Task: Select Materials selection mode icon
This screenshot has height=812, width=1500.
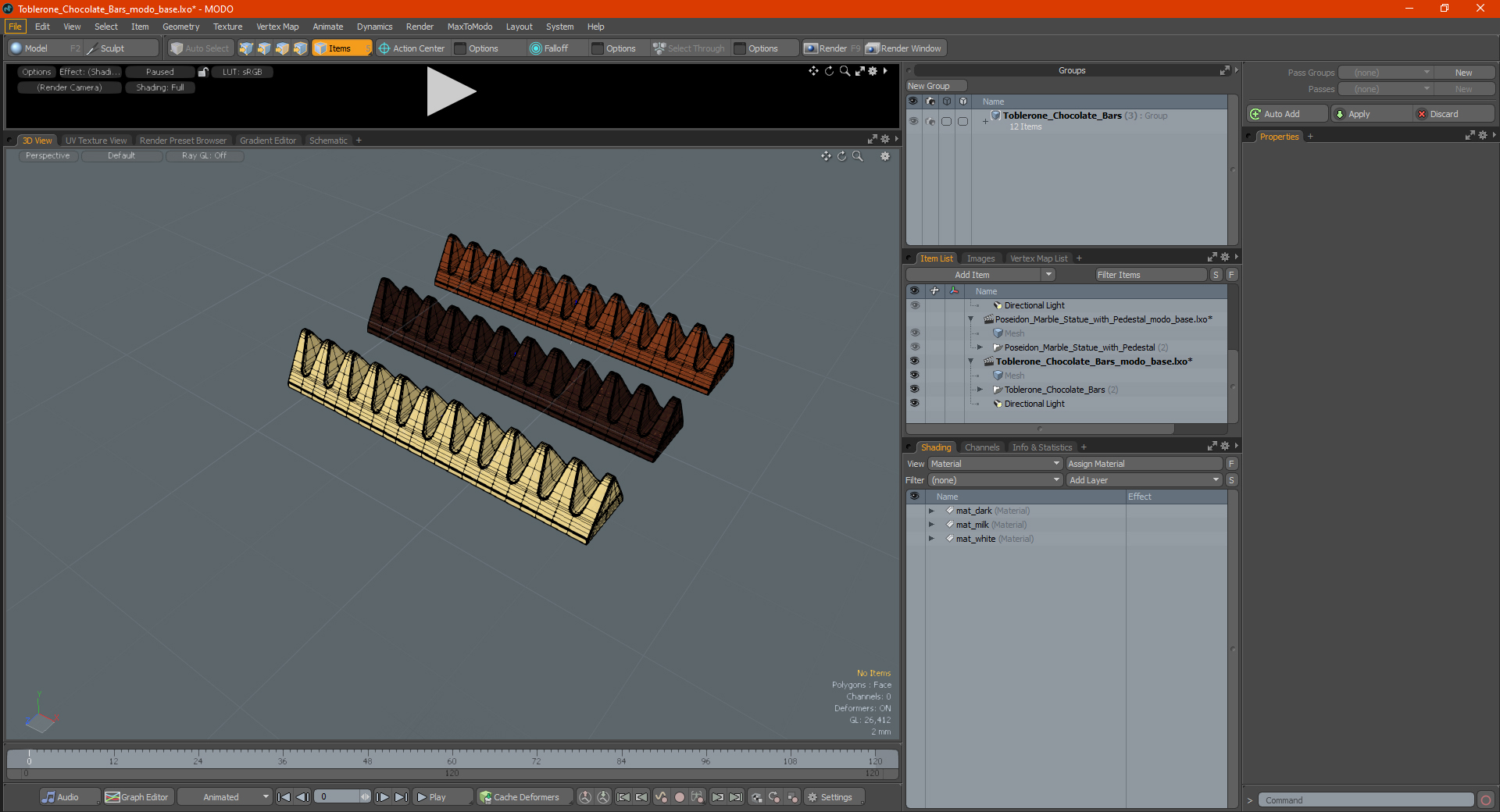Action: coord(300,48)
